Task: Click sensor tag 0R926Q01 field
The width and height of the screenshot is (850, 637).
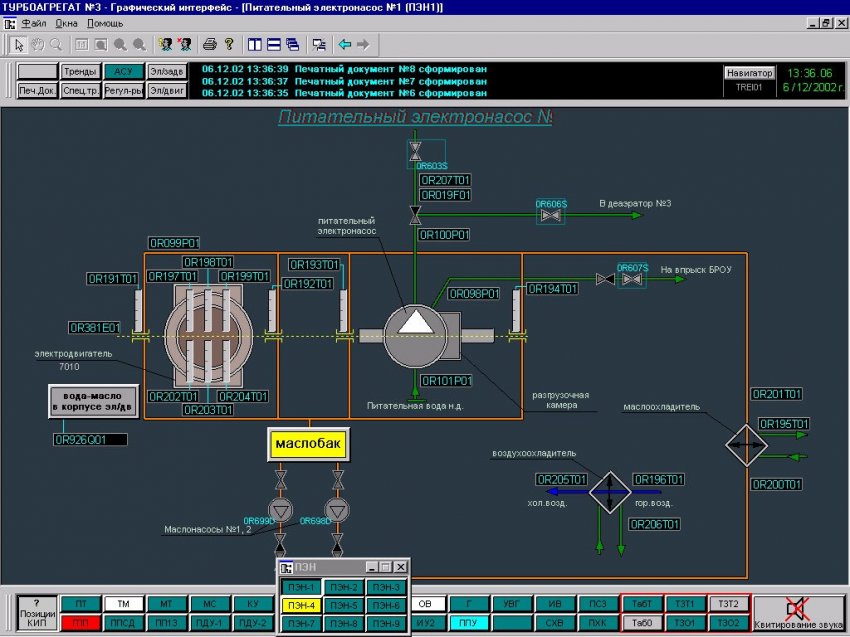Action: click(x=91, y=440)
